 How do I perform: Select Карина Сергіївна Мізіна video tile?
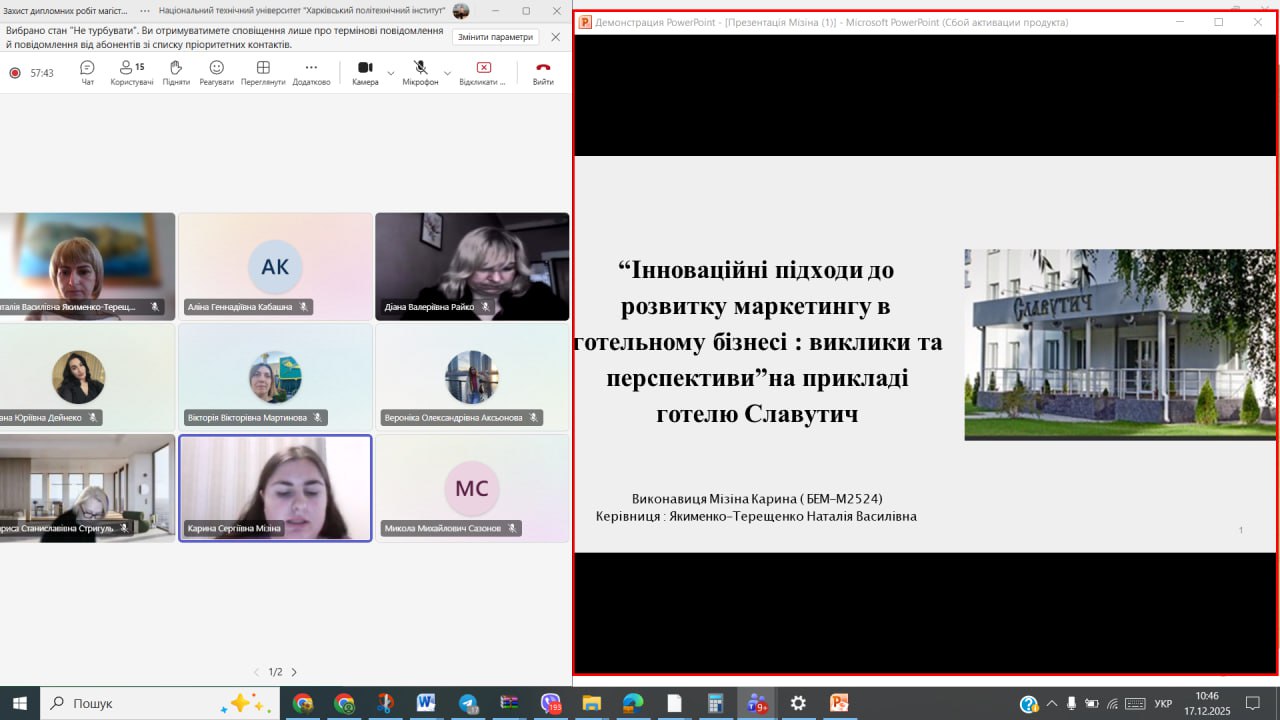(275, 488)
